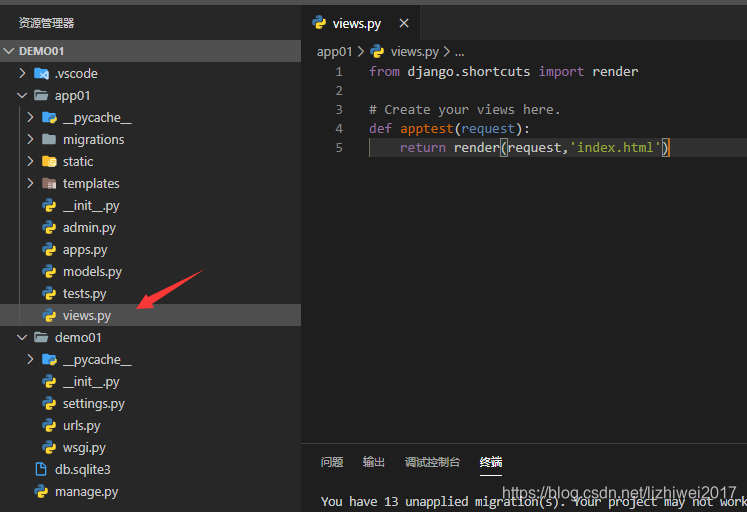Open settings.py in the file tree
Viewport: 747px width, 512px height.
click(94, 403)
